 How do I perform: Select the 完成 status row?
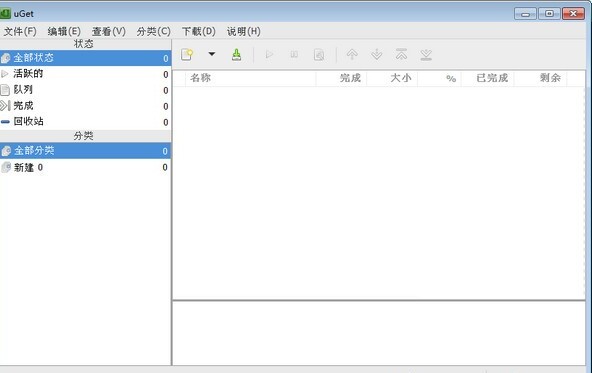point(85,106)
